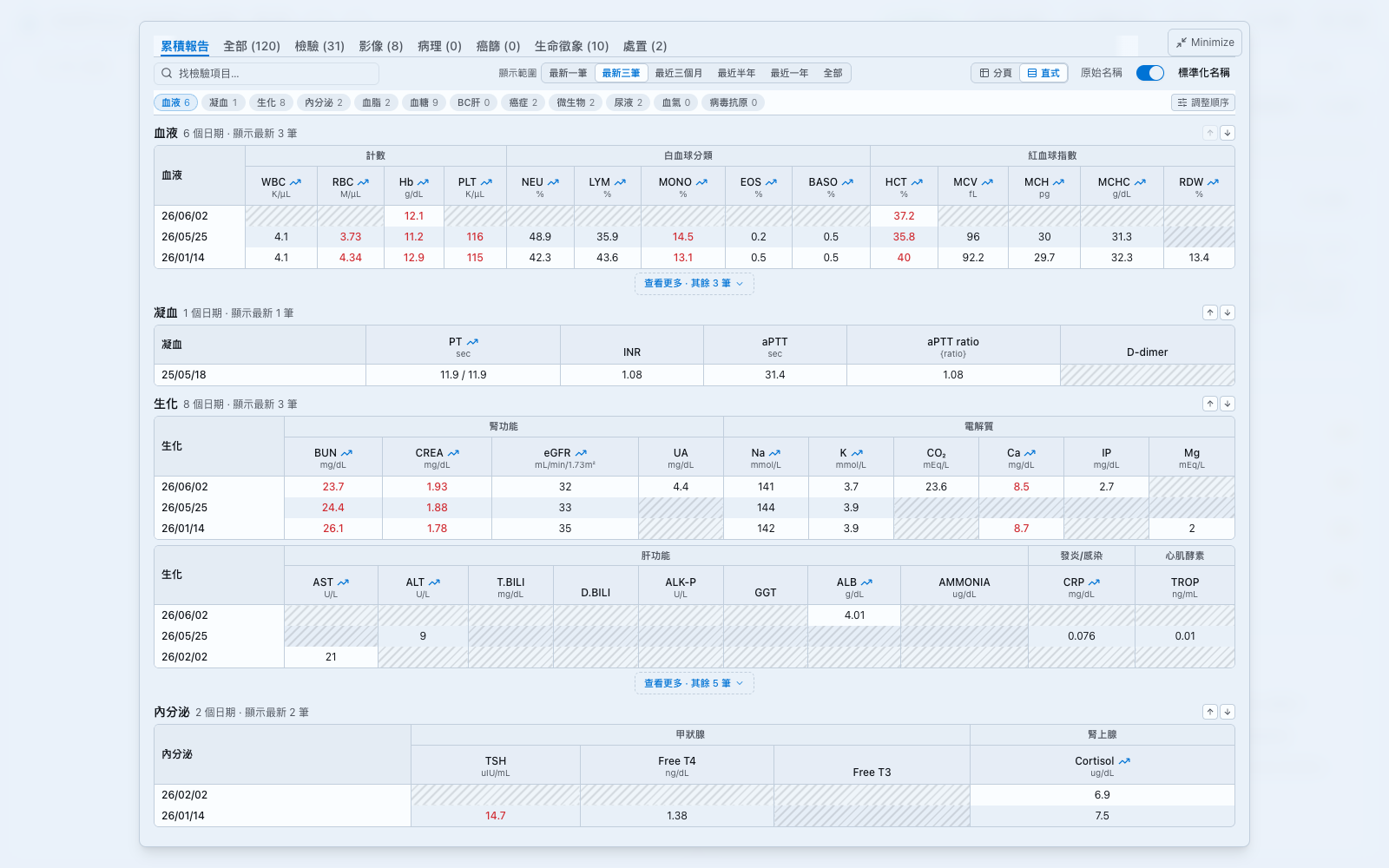Move the 血液 section down with arrow
Screen dimensions: 1389x868
point(1228,133)
